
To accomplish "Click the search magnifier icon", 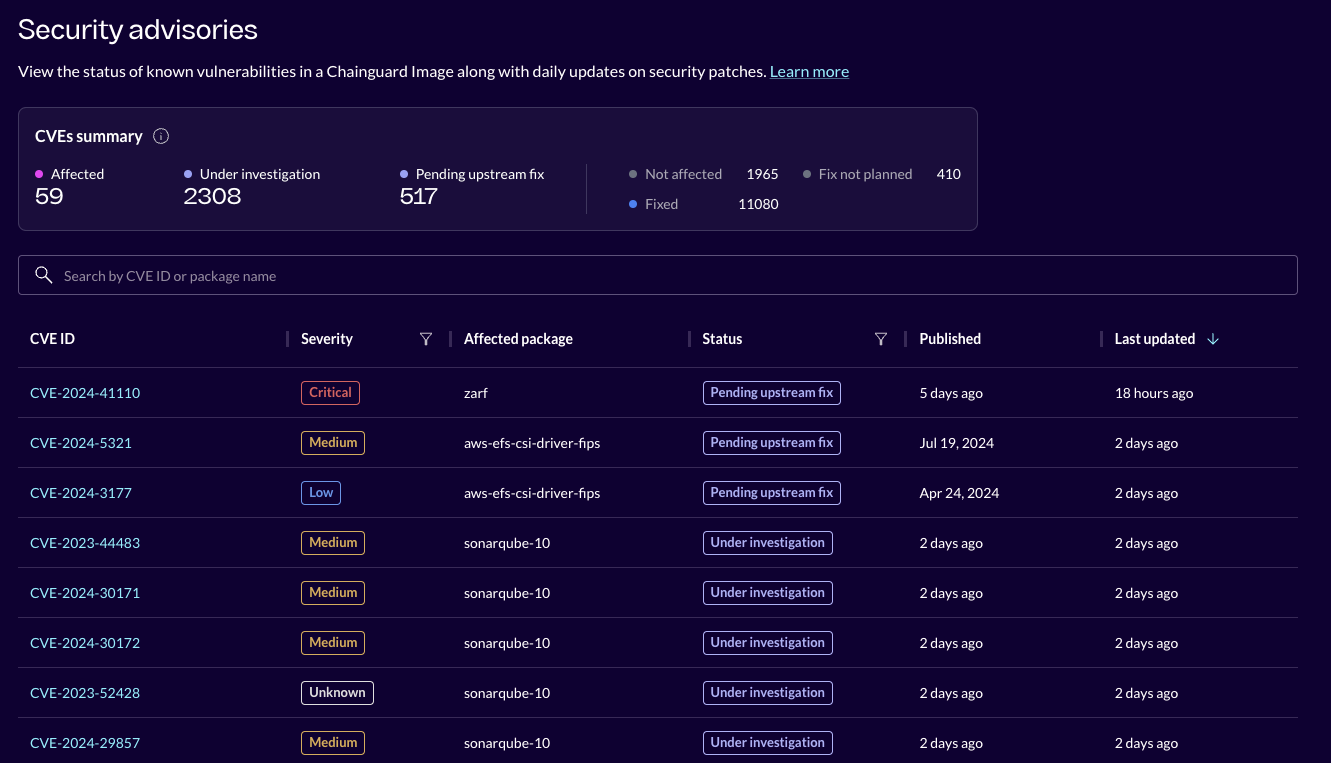I will (x=43, y=275).
